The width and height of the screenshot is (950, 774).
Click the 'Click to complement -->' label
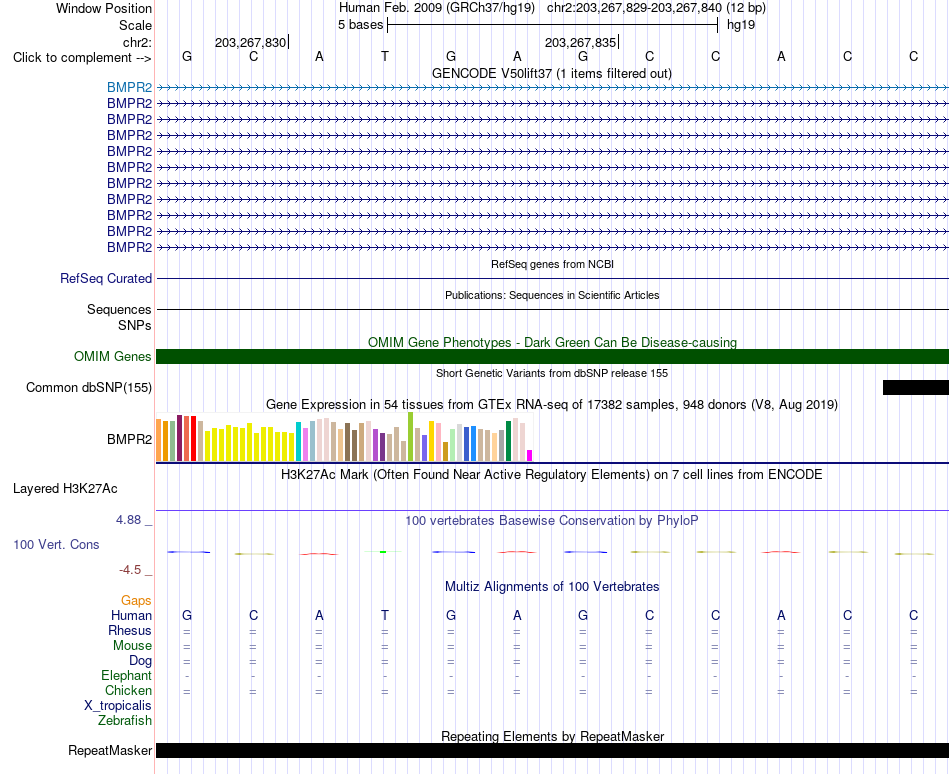coord(82,58)
